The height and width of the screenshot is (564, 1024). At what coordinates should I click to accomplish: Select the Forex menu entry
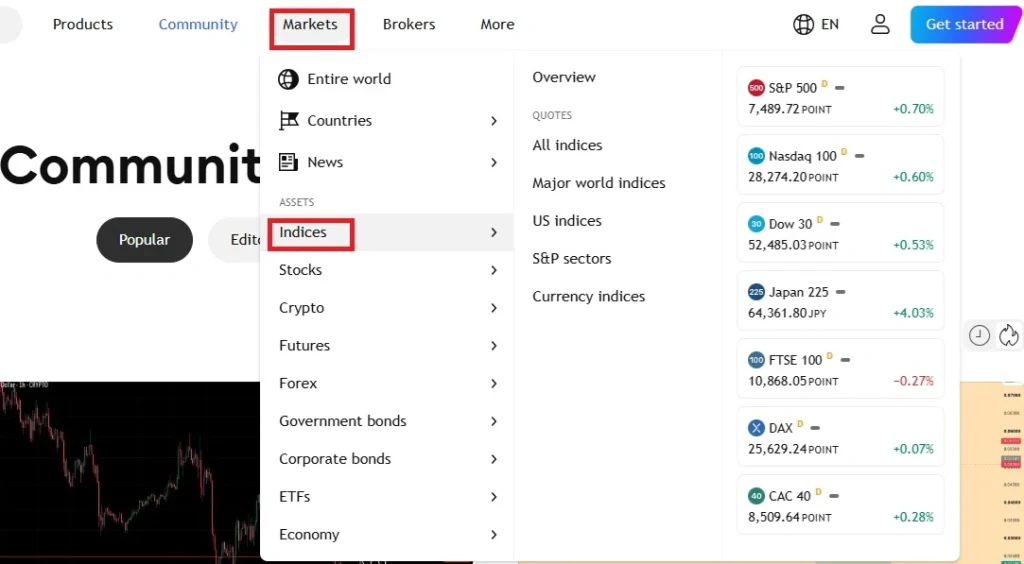point(387,384)
